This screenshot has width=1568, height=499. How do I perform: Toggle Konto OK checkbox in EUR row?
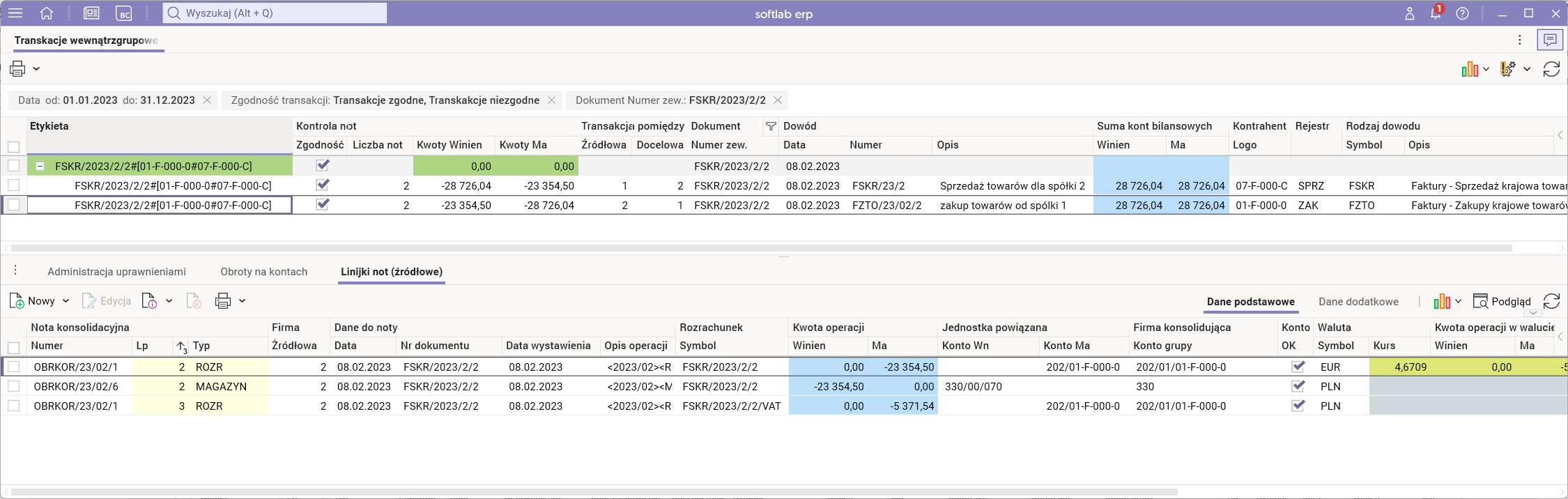1298,367
